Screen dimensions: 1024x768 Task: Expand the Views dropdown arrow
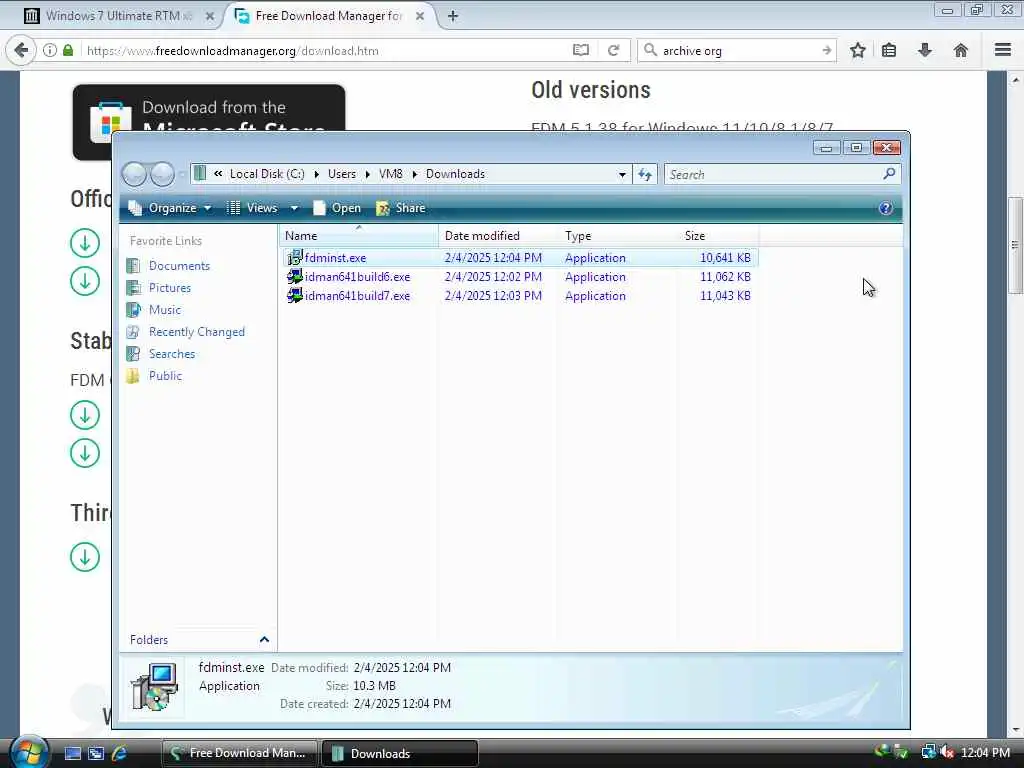point(294,208)
